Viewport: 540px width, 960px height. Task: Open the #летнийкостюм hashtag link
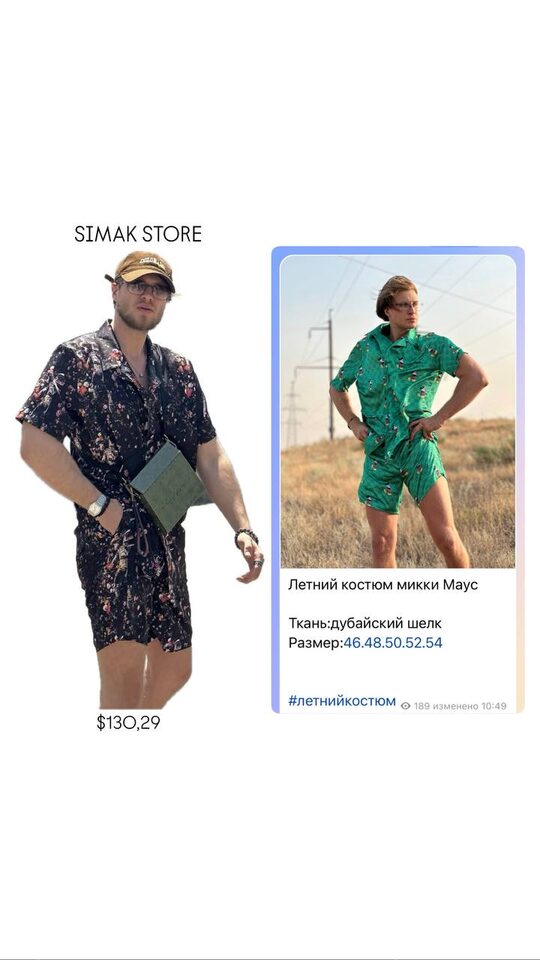(x=342, y=701)
